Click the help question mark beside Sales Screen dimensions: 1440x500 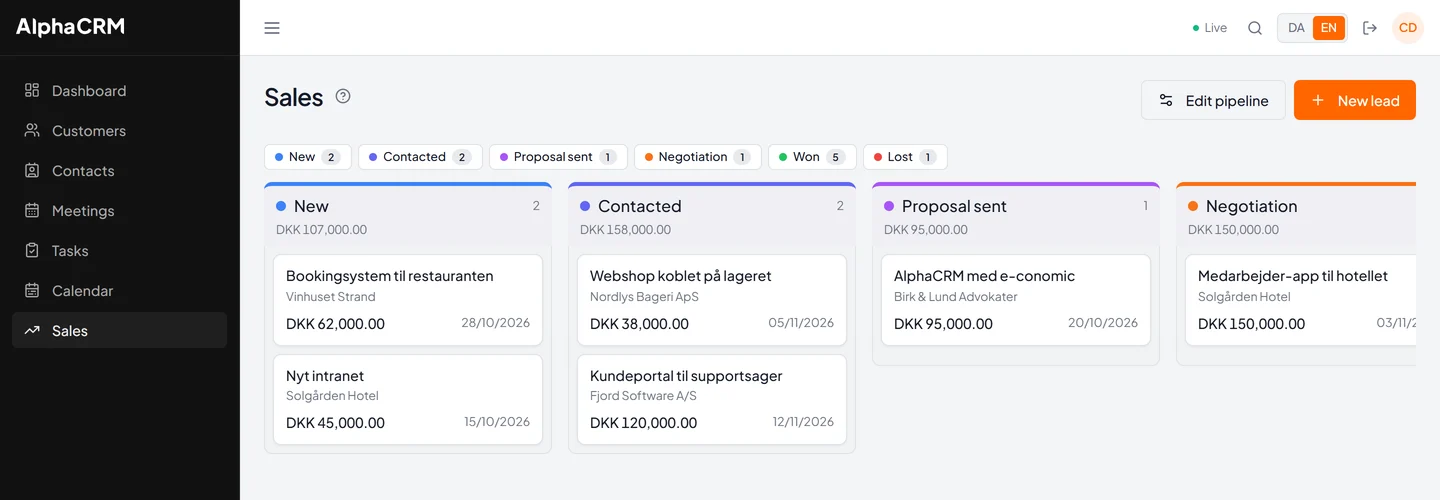tap(343, 96)
